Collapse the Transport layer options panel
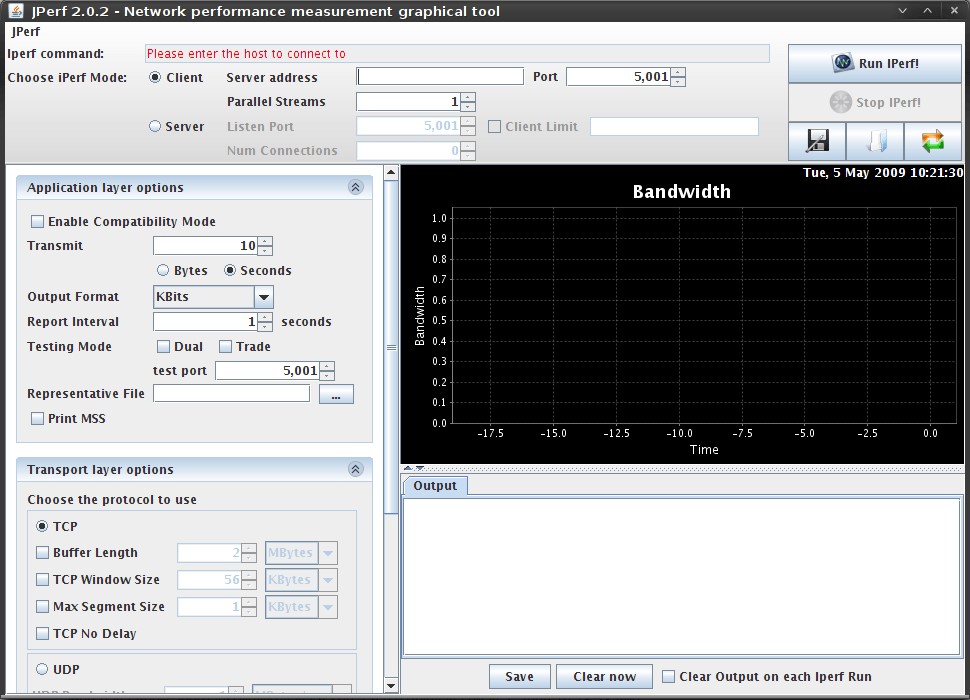This screenshot has width=970, height=700. coord(355,469)
